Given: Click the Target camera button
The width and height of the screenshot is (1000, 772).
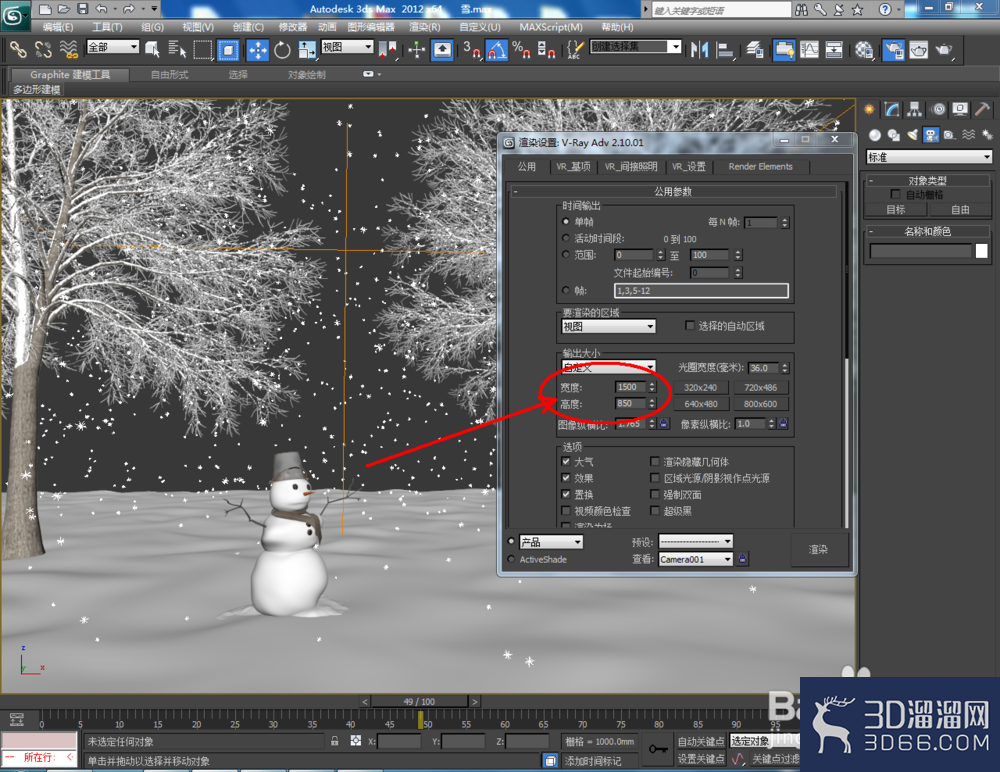Looking at the screenshot, I should [x=895, y=209].
